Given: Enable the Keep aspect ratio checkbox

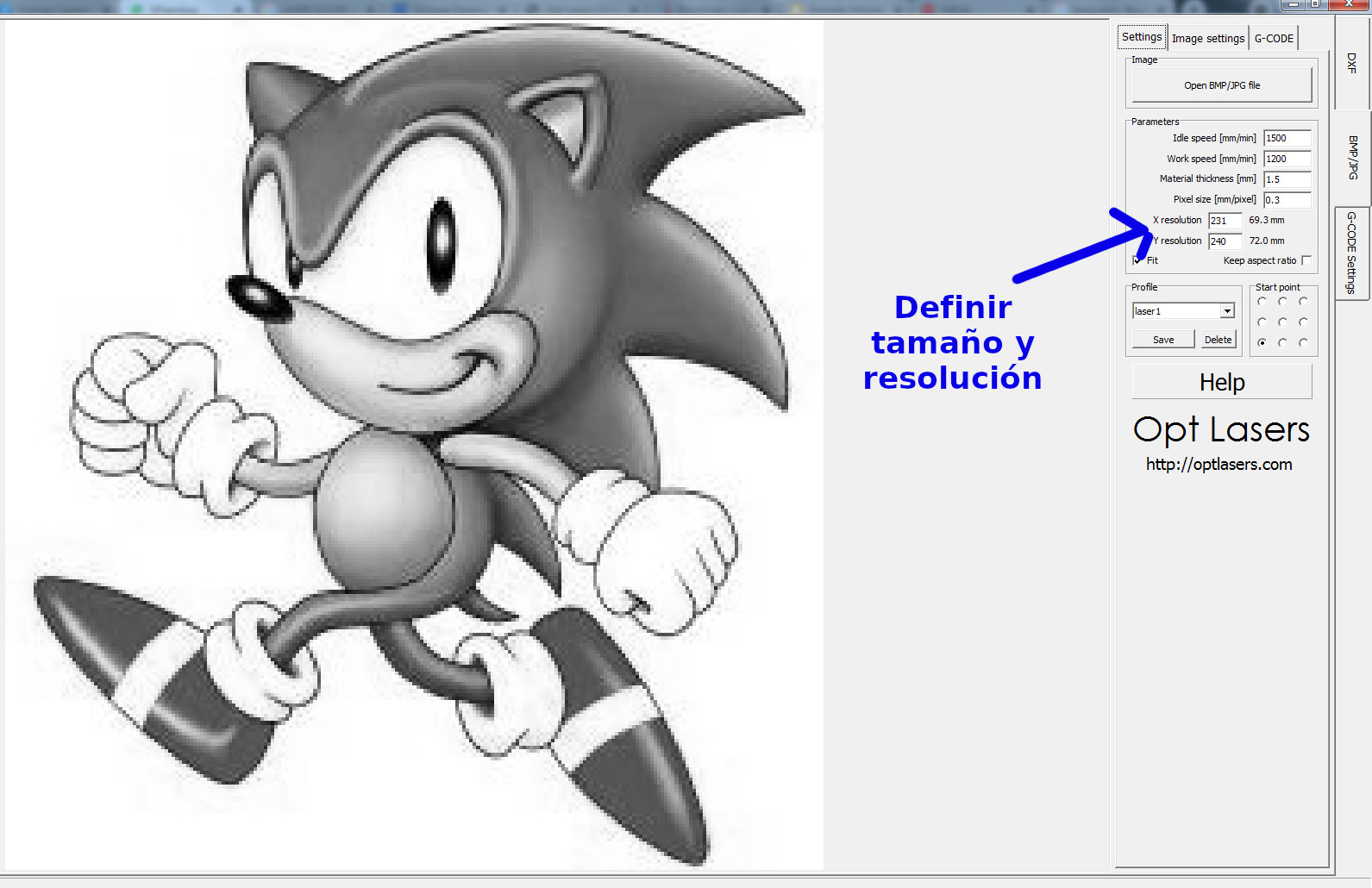Looking at the screenshot, I should 1306,260.
